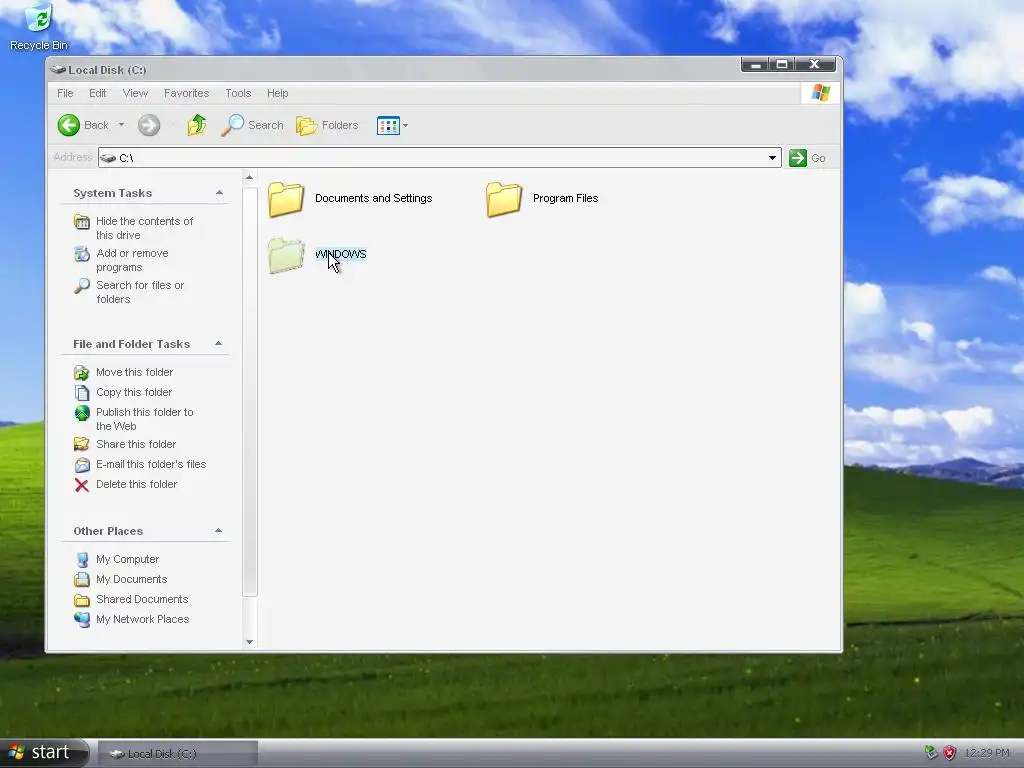Click the Documents and Settings folder name
The height and width of the screenshot is (768, 1024).
pyautogui.click(x=374, y=198)
